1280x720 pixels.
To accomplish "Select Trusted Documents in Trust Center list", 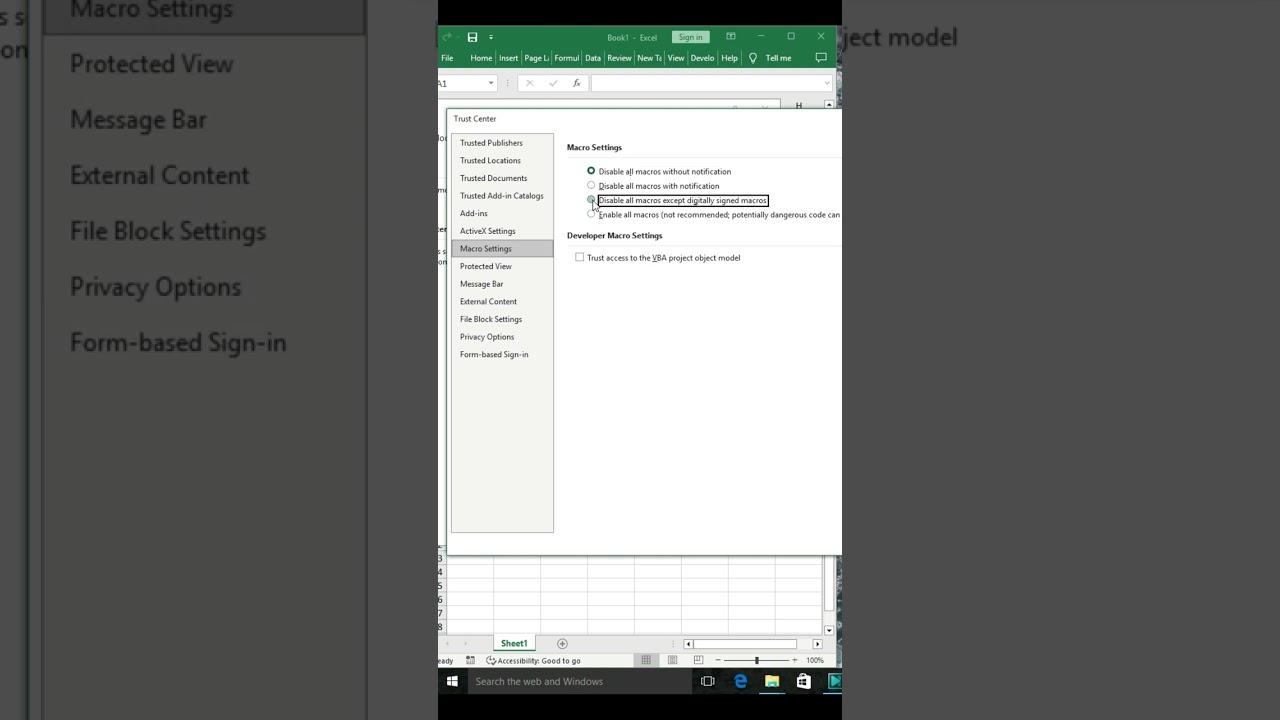I will point(502,178).
